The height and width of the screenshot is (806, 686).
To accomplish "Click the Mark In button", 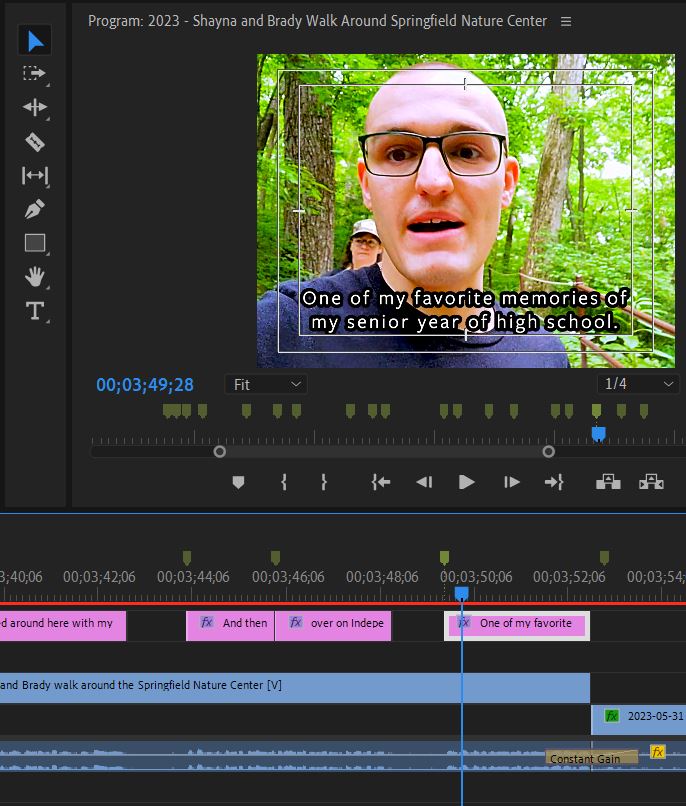I will [x=284, y=482].
